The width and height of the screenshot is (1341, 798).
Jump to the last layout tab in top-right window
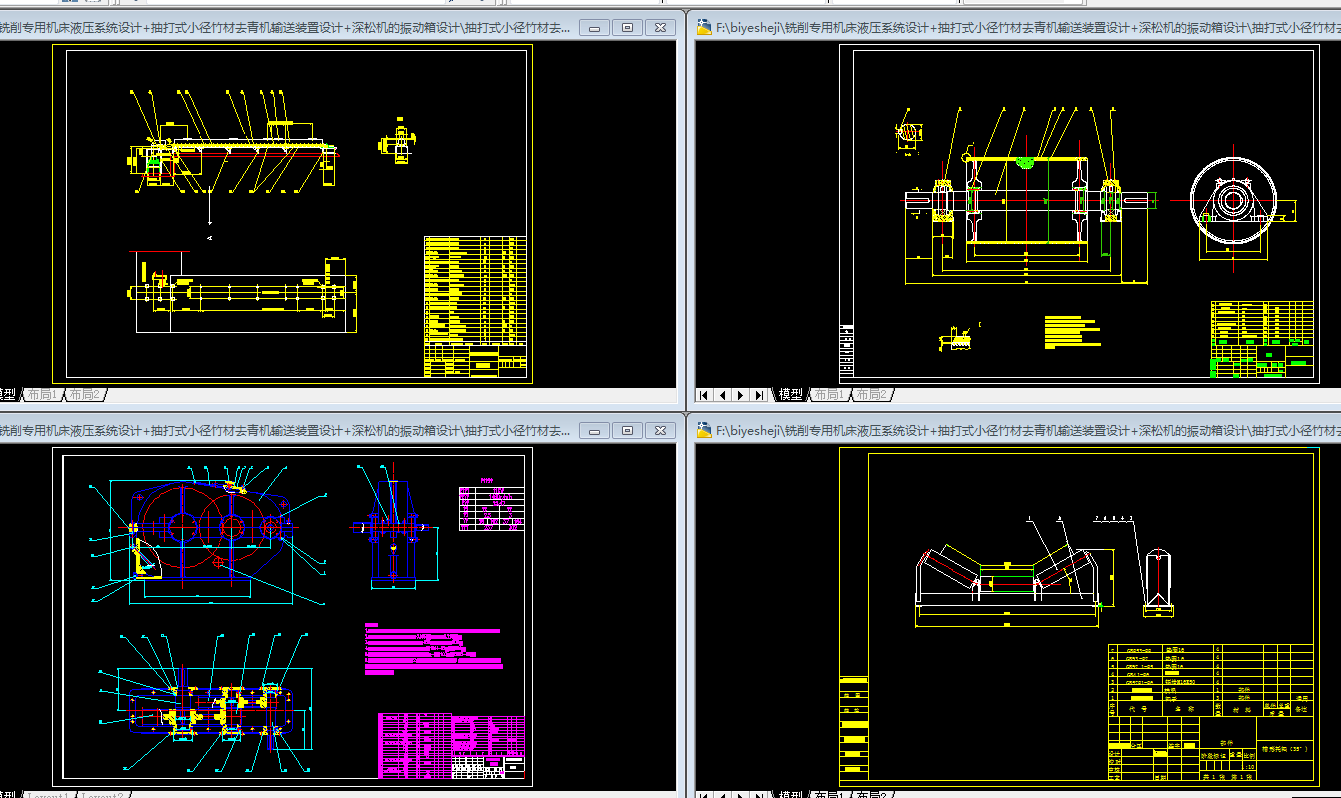[760, 395]
